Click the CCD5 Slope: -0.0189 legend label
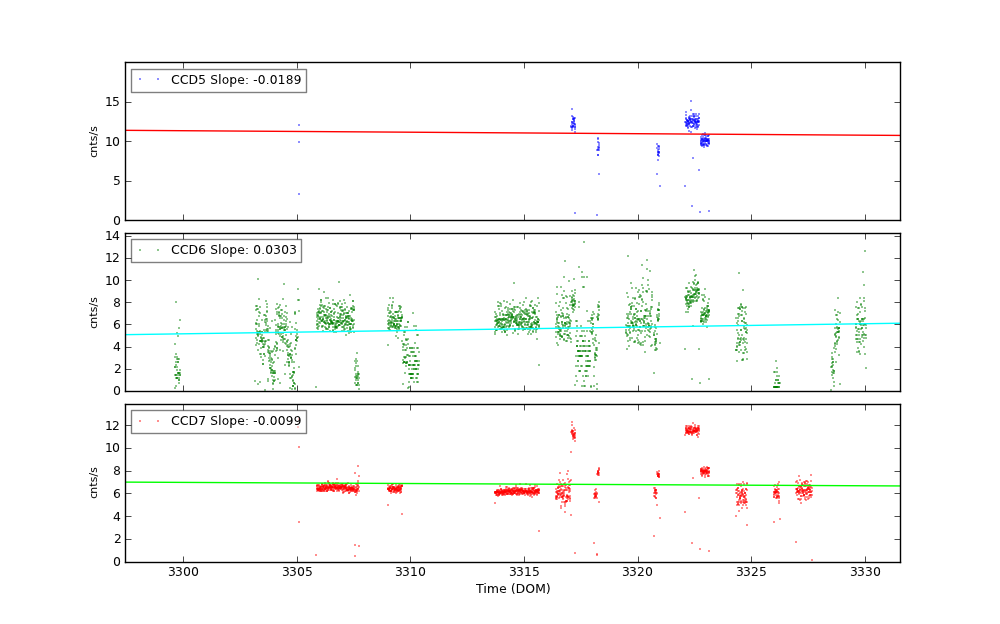1000x624 pixels. pyautogui.click(x=235, y=80)
